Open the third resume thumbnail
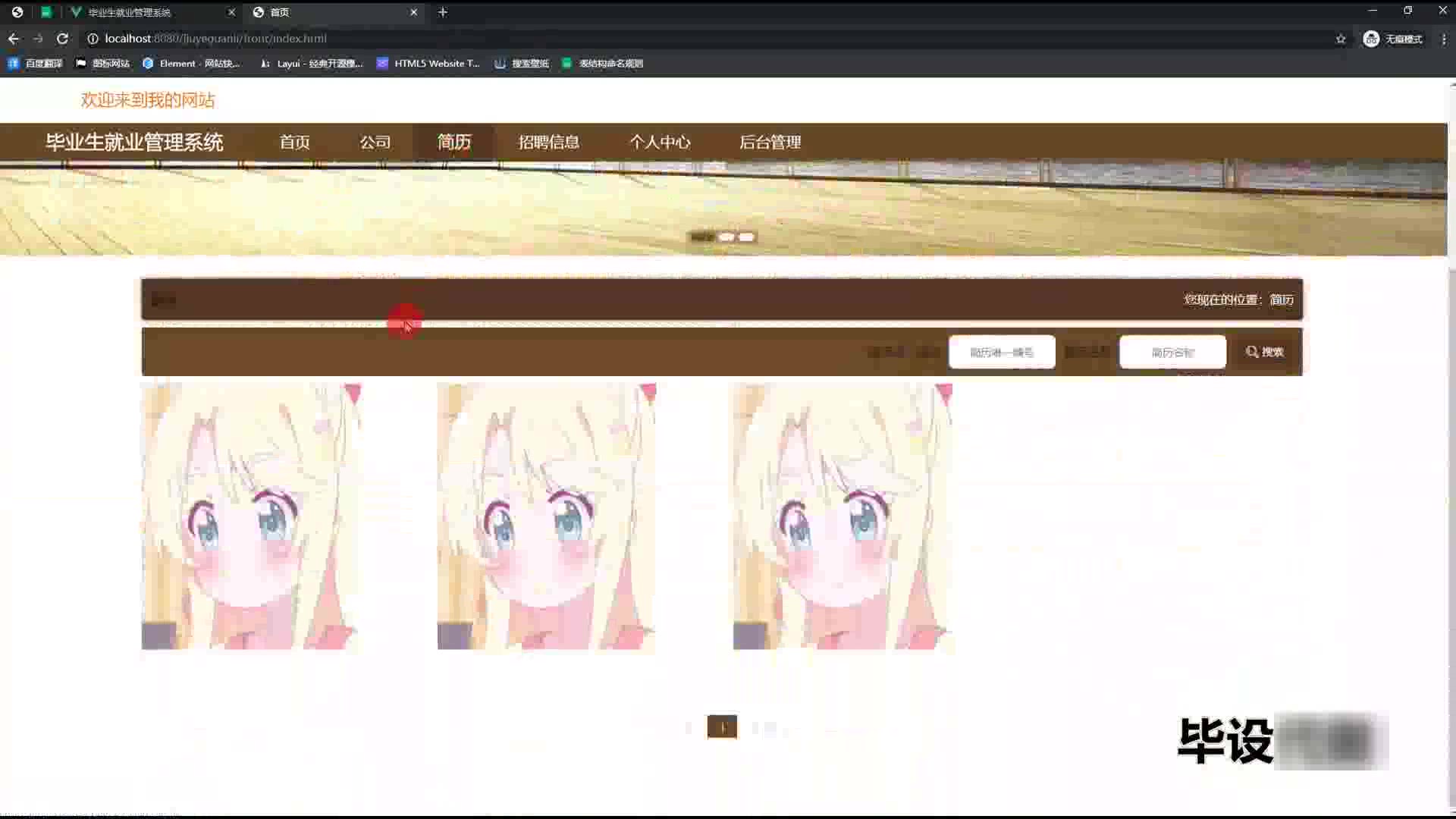The image size is (1456, 819). [x=843, y=516]
